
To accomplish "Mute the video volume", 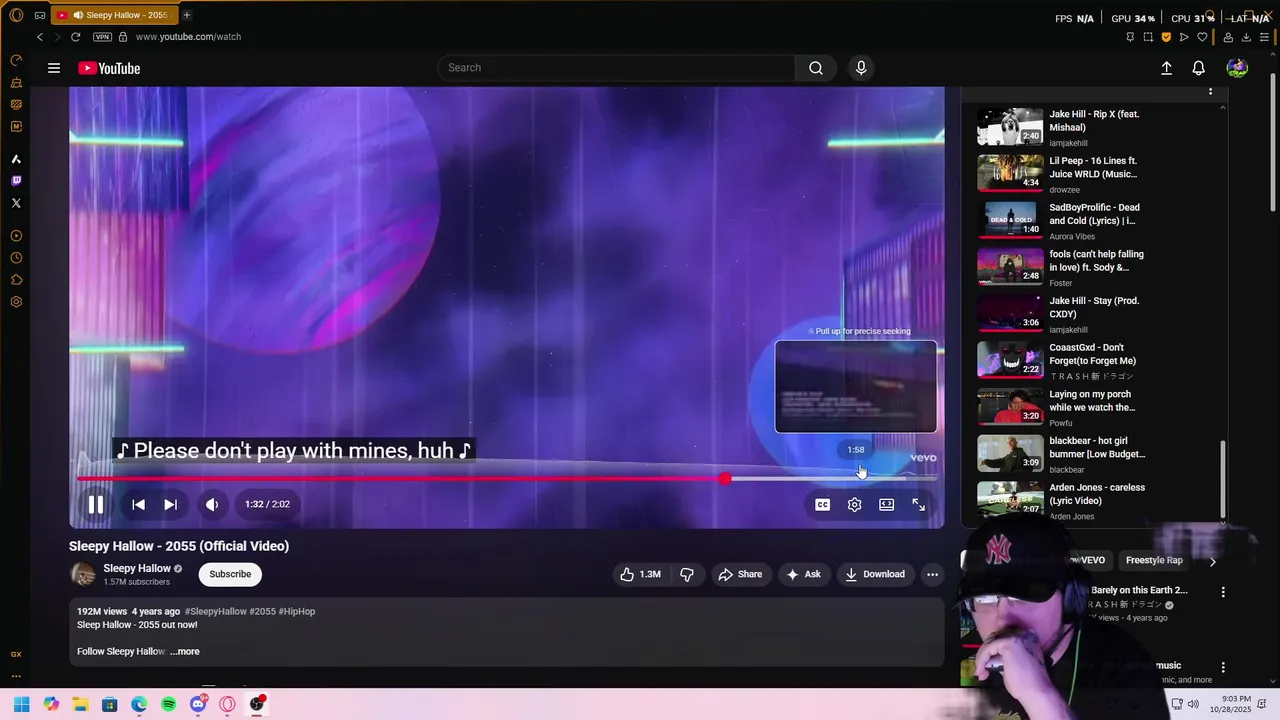I will (x=212, y=505).
